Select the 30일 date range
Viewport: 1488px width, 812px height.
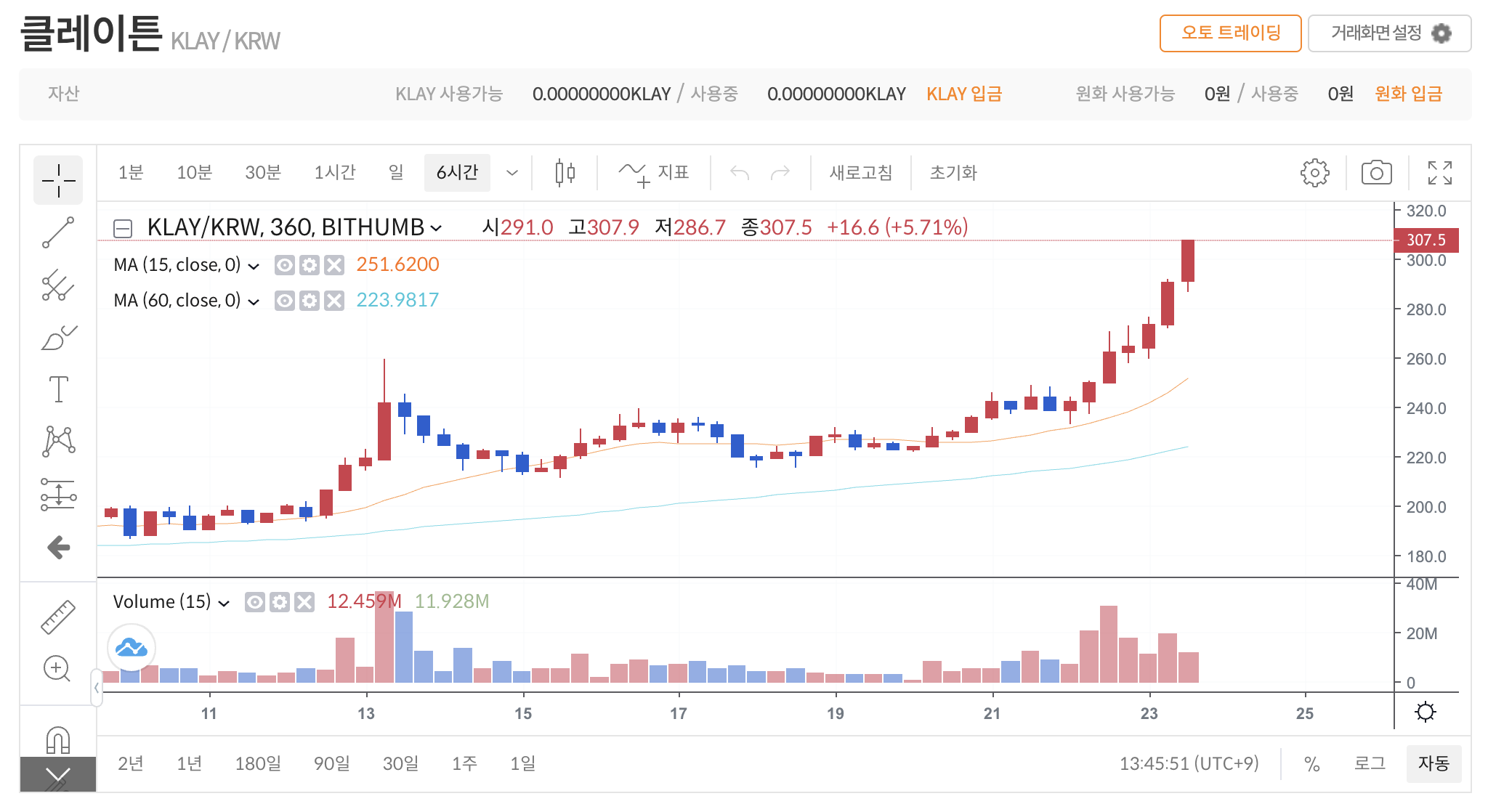click(400, 763)
